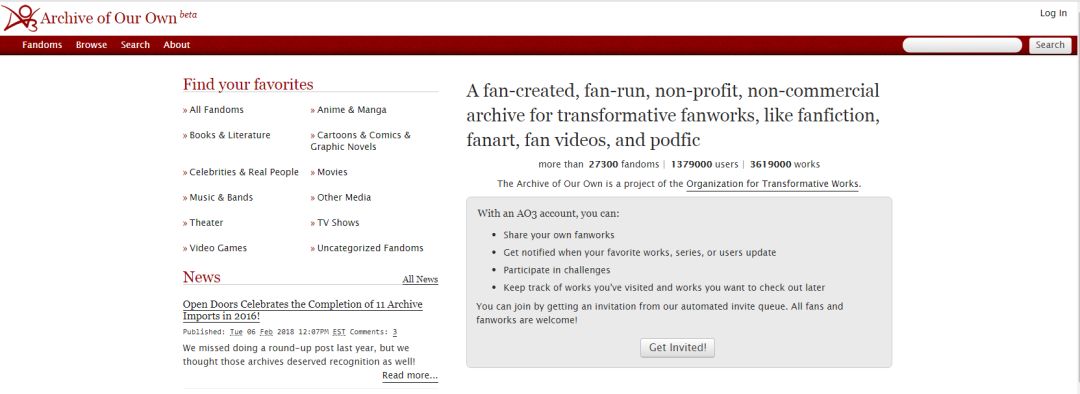The image size is (1080, 394).
Task: Click the beta label beside site title
Action: 188,14
